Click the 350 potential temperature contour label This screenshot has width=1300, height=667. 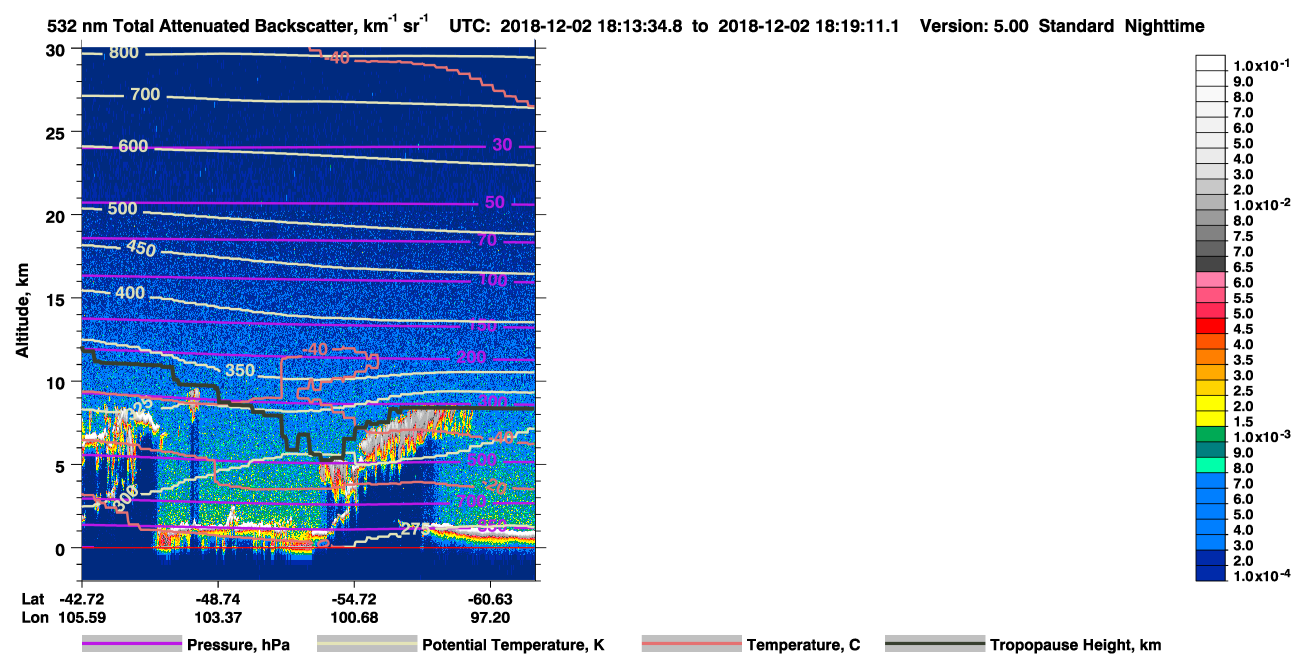(238, 370)
